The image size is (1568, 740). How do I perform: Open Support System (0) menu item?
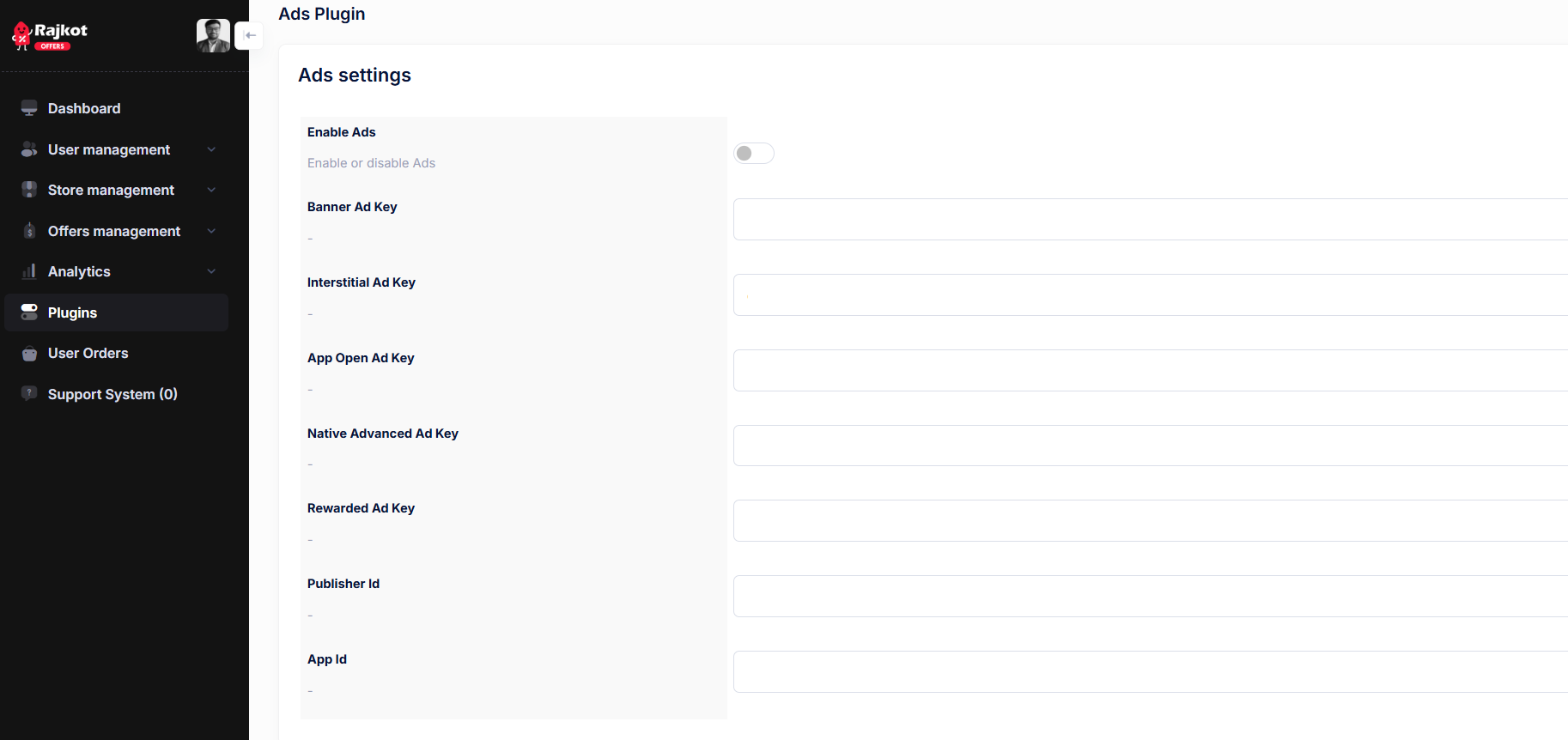click(112, 394)
